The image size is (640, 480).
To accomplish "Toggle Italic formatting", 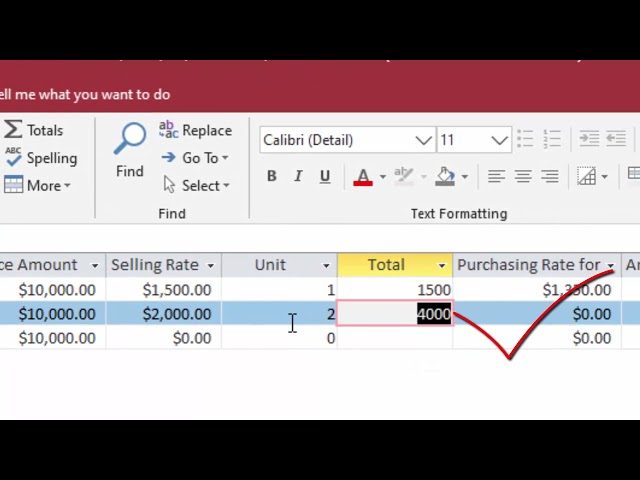I will tap(298, 176).
